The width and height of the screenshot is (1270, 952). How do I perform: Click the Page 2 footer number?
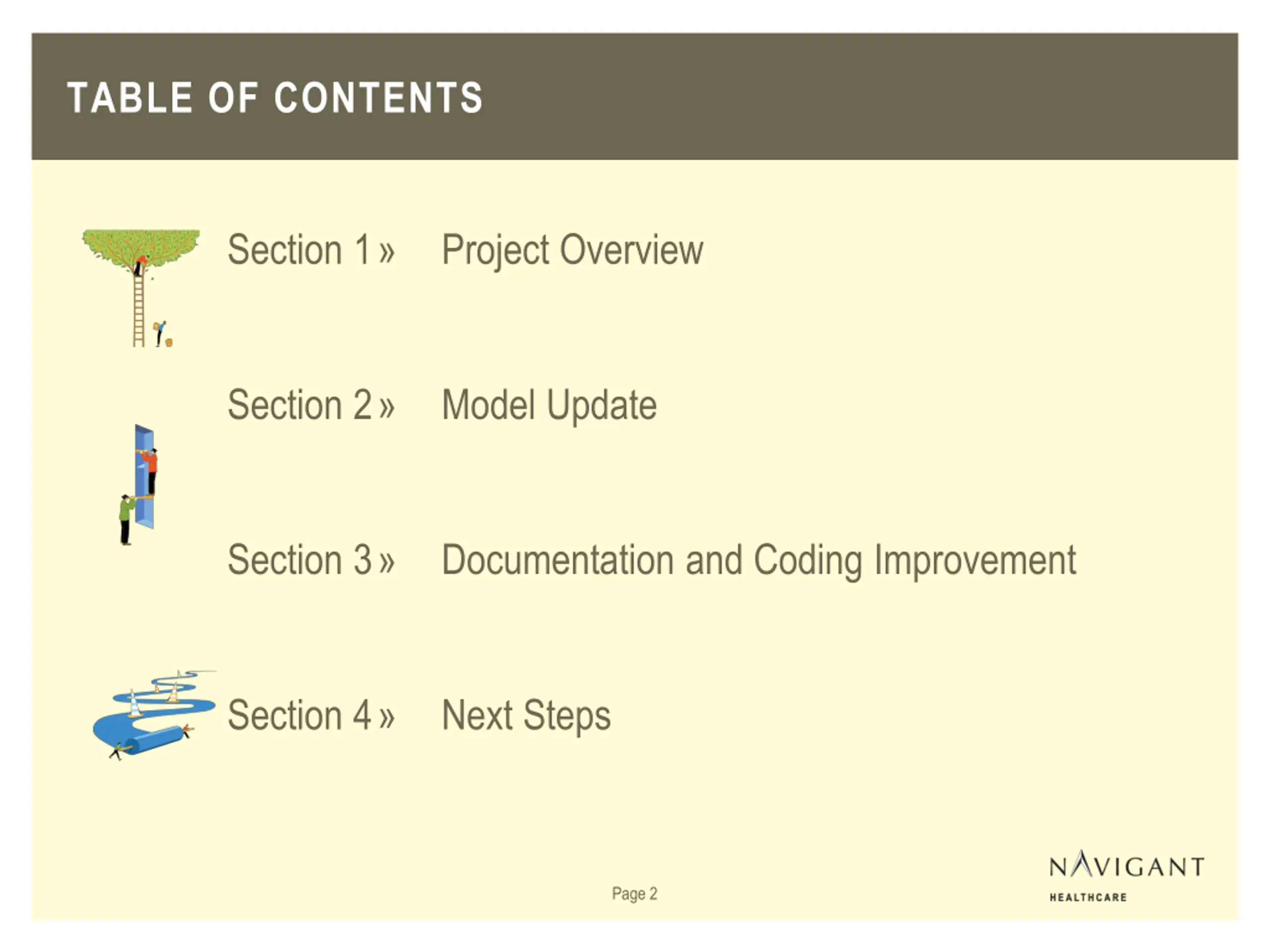(635, 893)
